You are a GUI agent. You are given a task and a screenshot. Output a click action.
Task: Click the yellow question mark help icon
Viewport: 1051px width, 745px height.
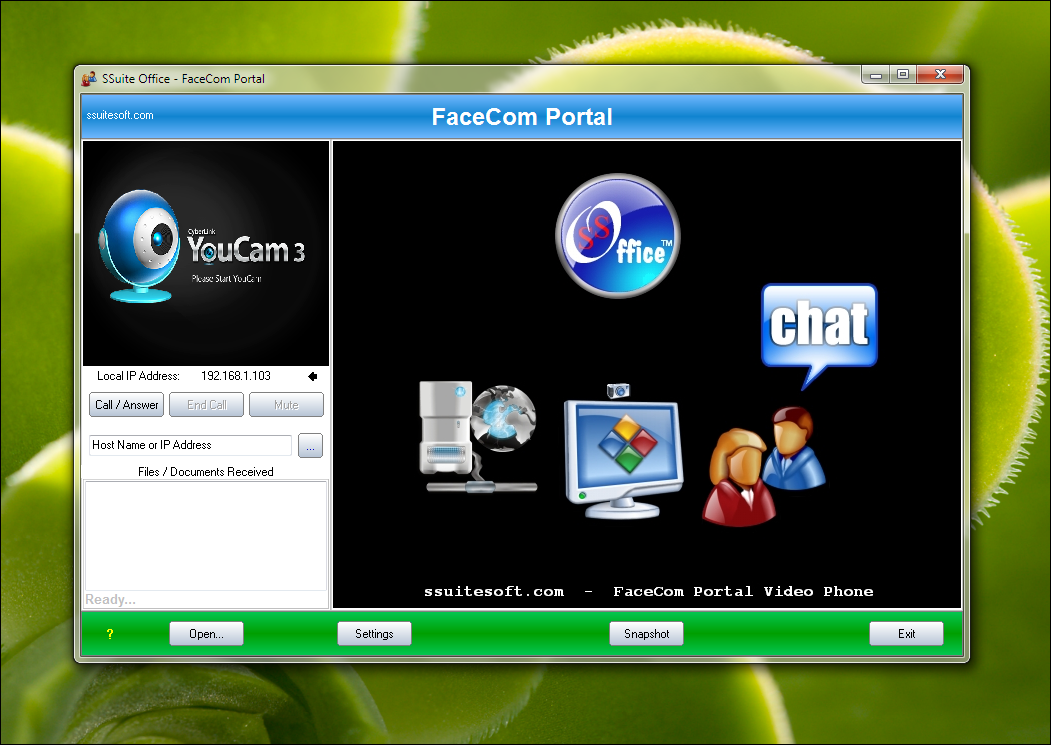[110, 634]
